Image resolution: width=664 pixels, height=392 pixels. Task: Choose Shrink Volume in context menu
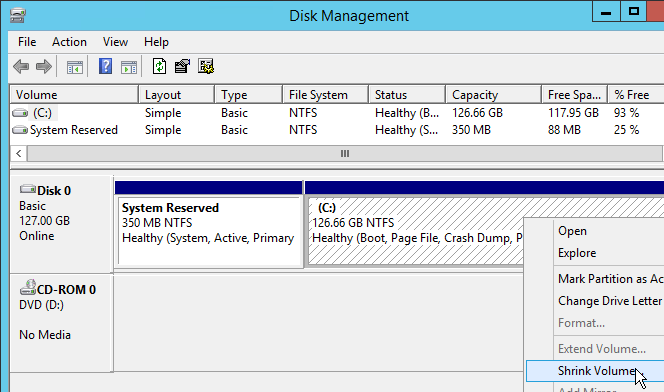pyautogui.click(x=595, y=371)
